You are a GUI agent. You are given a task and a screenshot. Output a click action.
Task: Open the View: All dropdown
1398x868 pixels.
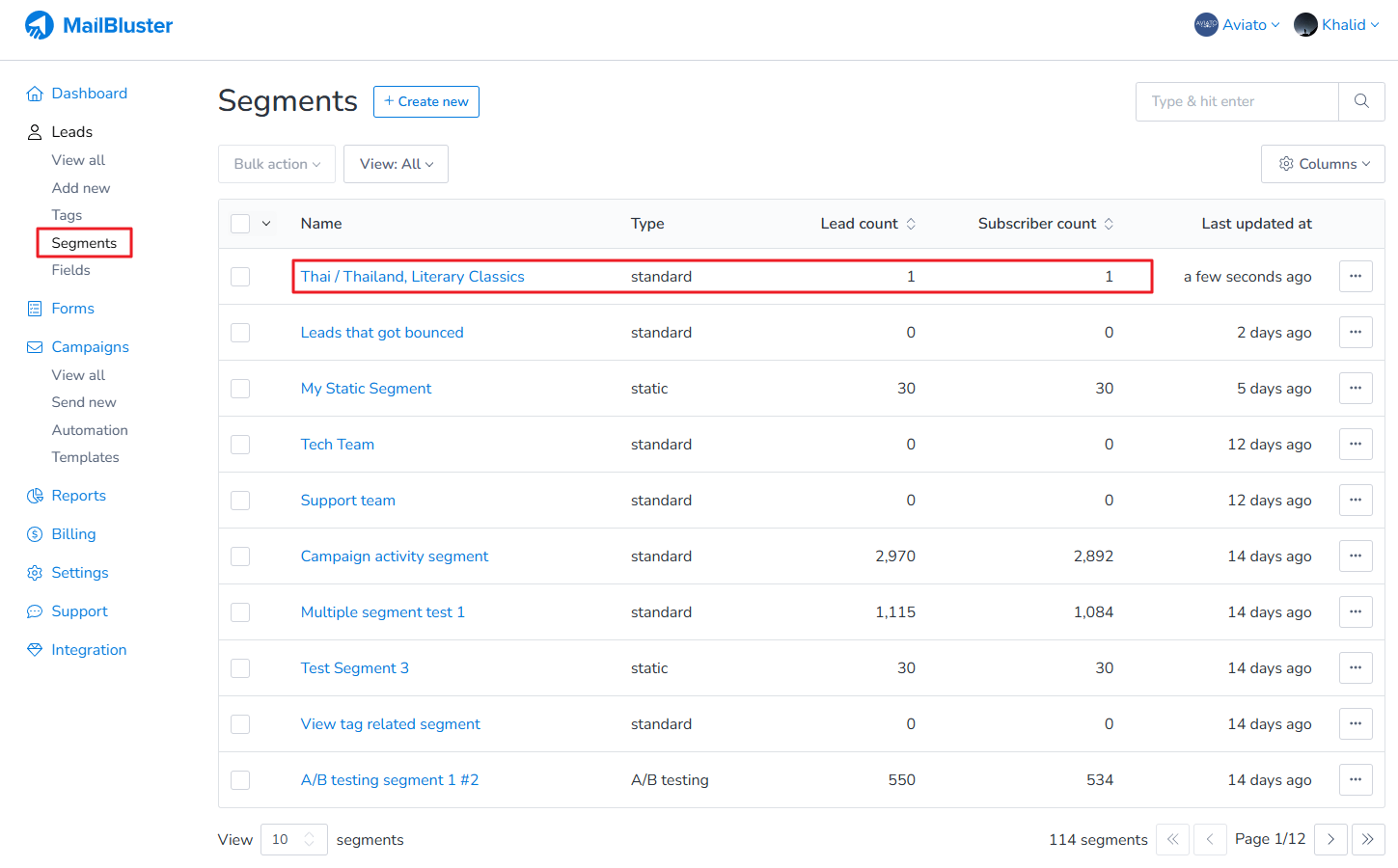(x=396, y=164)
